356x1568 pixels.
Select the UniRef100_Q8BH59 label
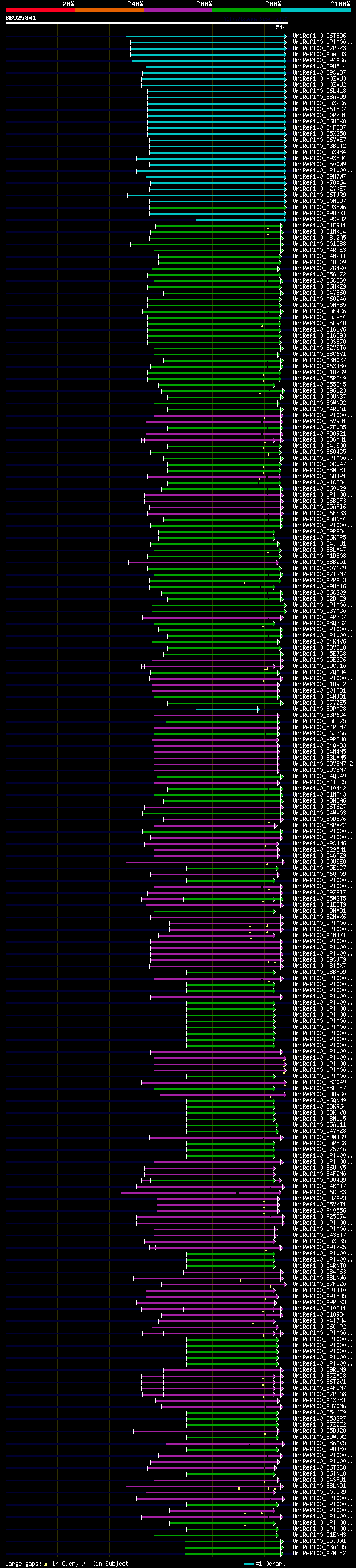pos(319,972)
